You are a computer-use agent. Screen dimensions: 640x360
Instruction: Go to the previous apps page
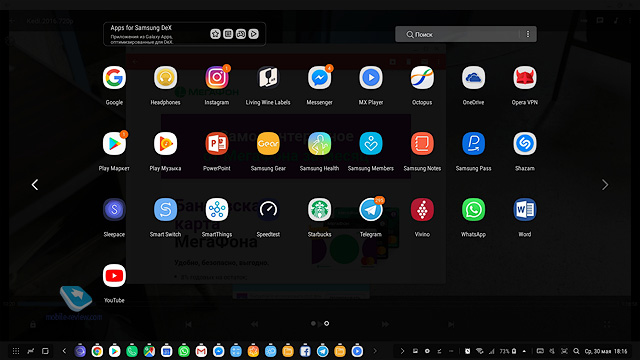(35, 185)
